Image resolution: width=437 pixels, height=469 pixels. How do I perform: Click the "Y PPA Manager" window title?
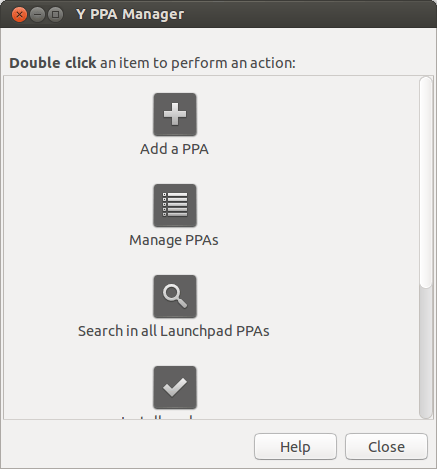(x=130, y=14)
